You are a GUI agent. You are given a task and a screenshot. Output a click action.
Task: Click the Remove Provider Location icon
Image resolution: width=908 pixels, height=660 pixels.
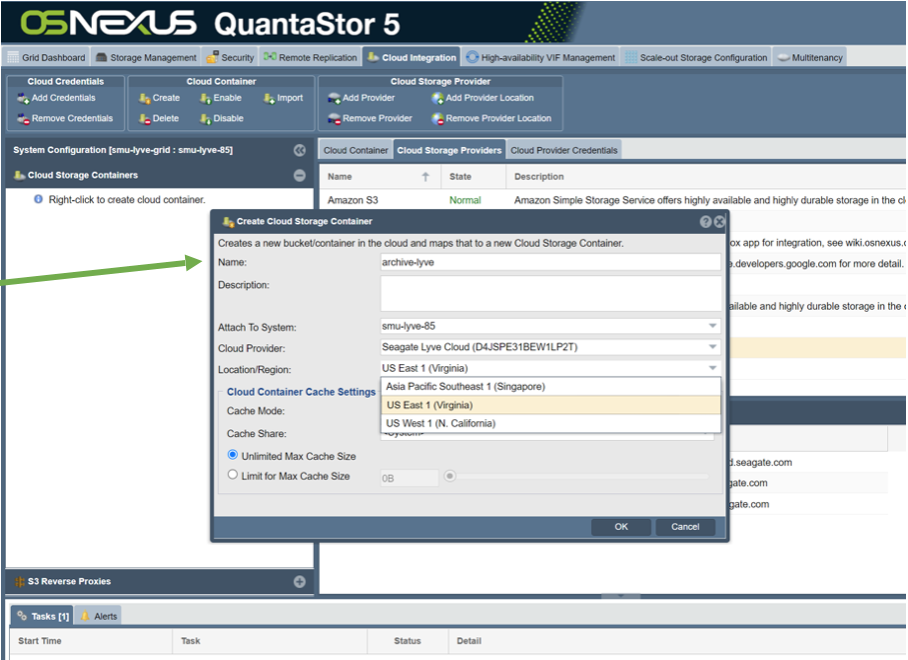(x=438, y=119)
